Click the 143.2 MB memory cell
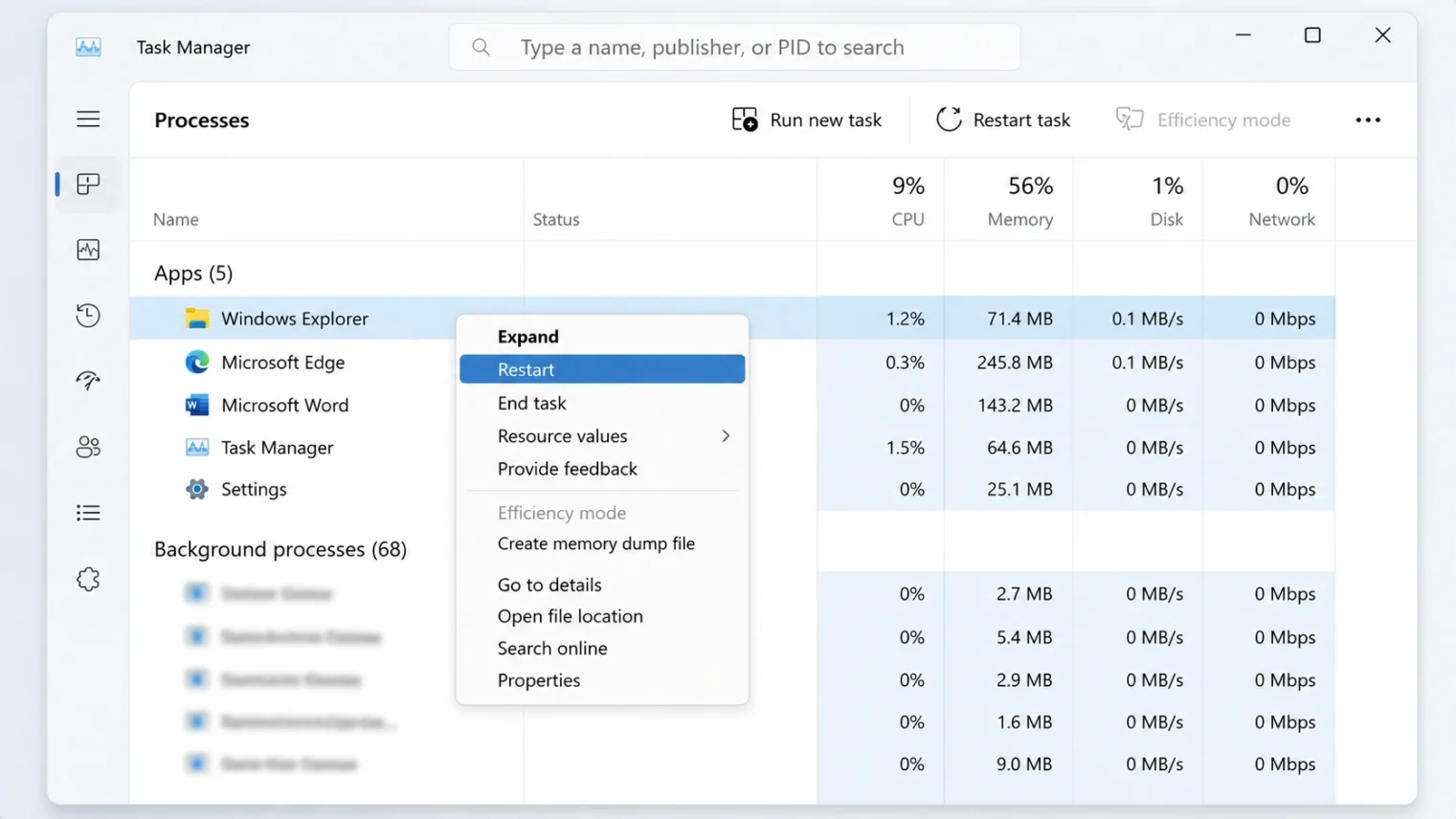Screen dimensions: 1456x819 pyautogui.click(x=1015, y=405)
